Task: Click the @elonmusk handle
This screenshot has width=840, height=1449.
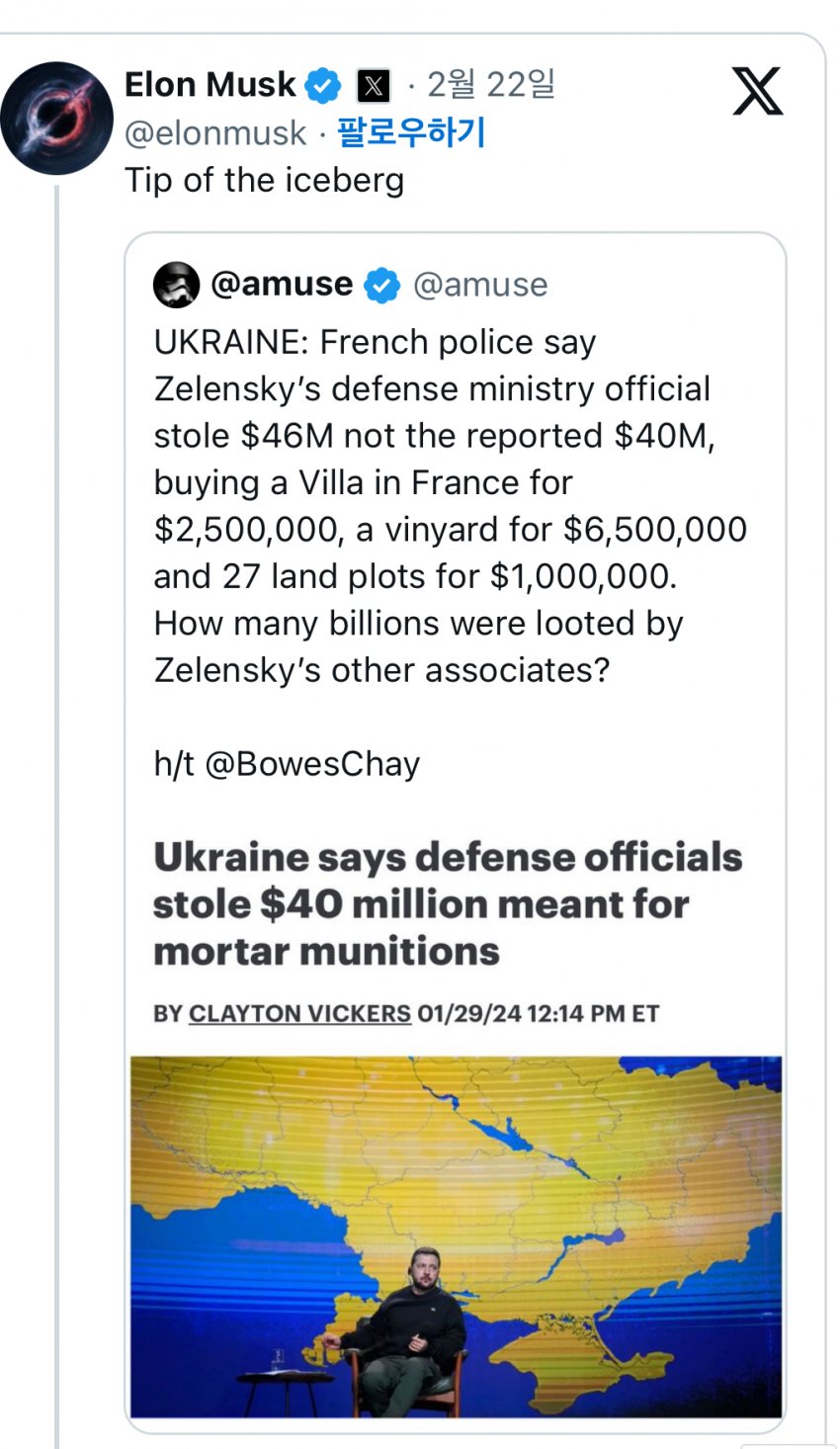Action: coord(215,133)
